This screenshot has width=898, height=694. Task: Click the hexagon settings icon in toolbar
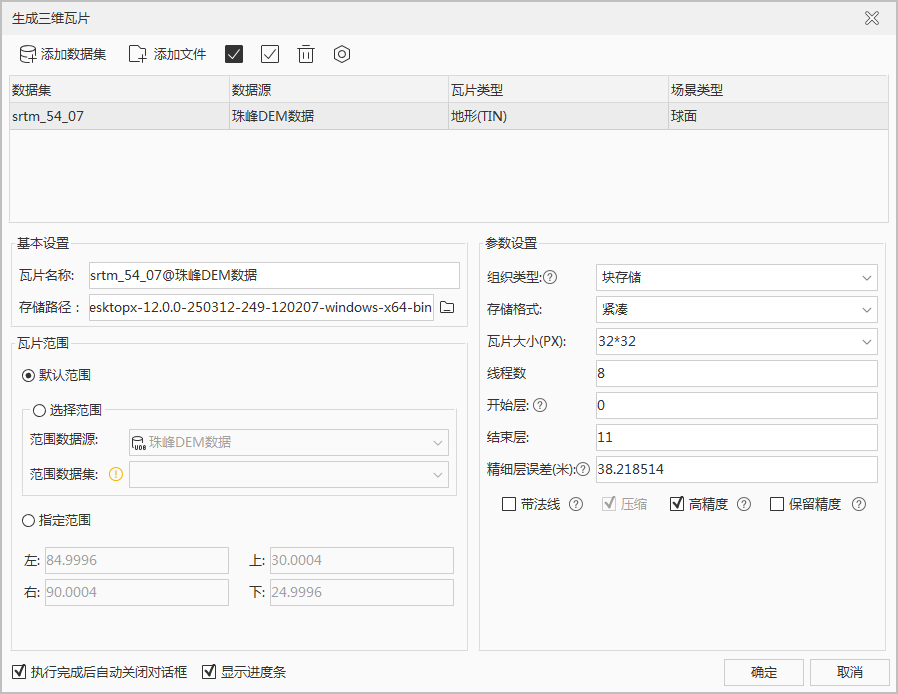coord(342,54)
